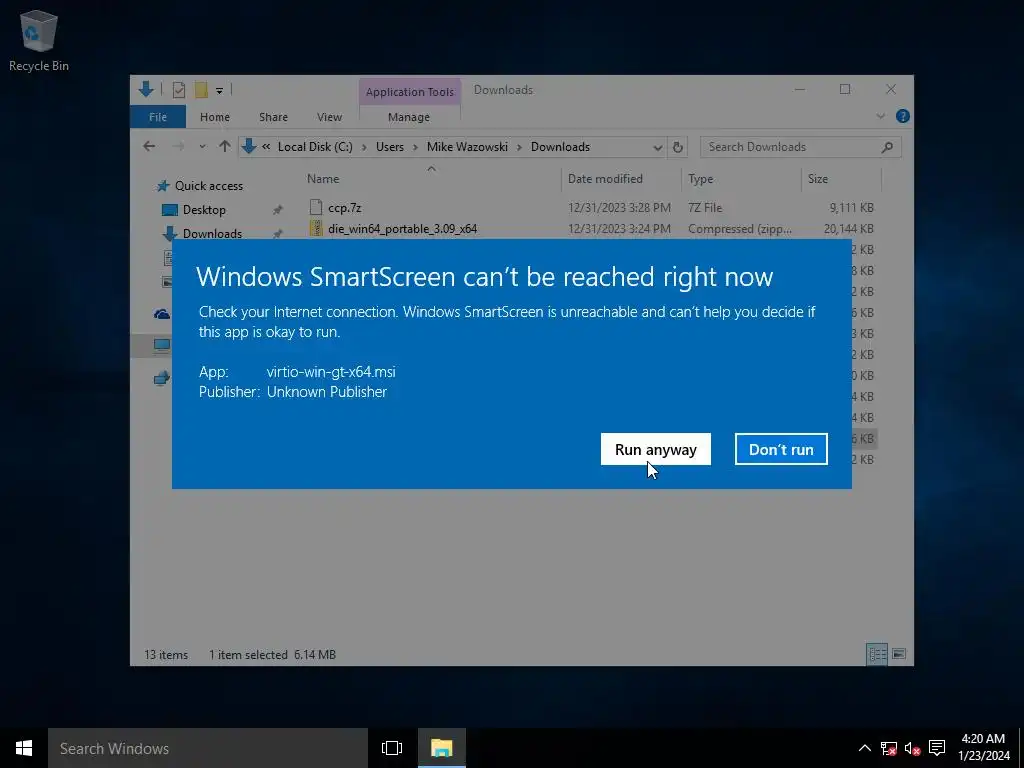Screen dimensions: 1024x768
Task: Refresh the Downloads folder
Action: tap(678, 147)
